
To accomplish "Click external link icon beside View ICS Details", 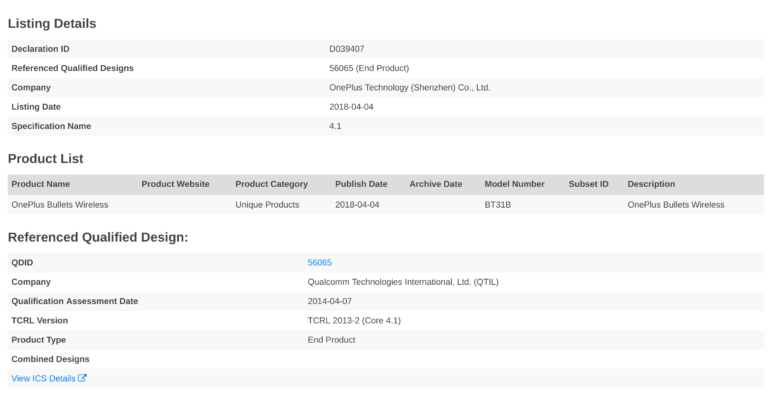I will click(82, 378).
